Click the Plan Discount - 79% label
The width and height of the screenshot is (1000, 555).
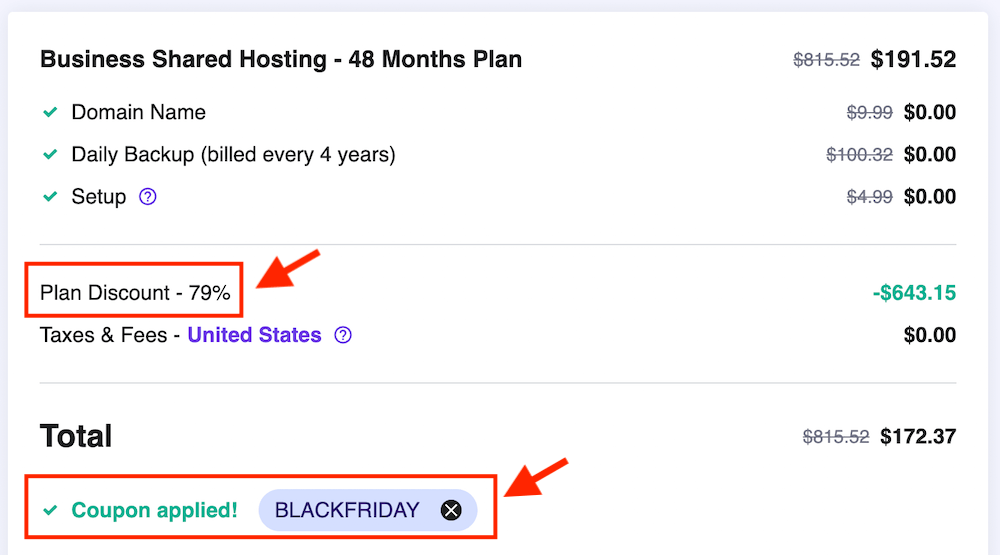(x=135, y=293)
